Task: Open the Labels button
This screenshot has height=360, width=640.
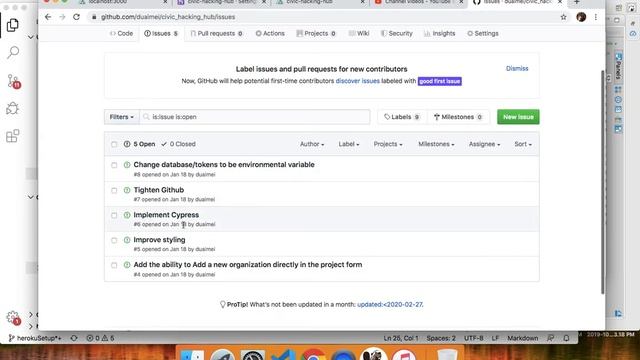Action: click(x=402, y=117)
